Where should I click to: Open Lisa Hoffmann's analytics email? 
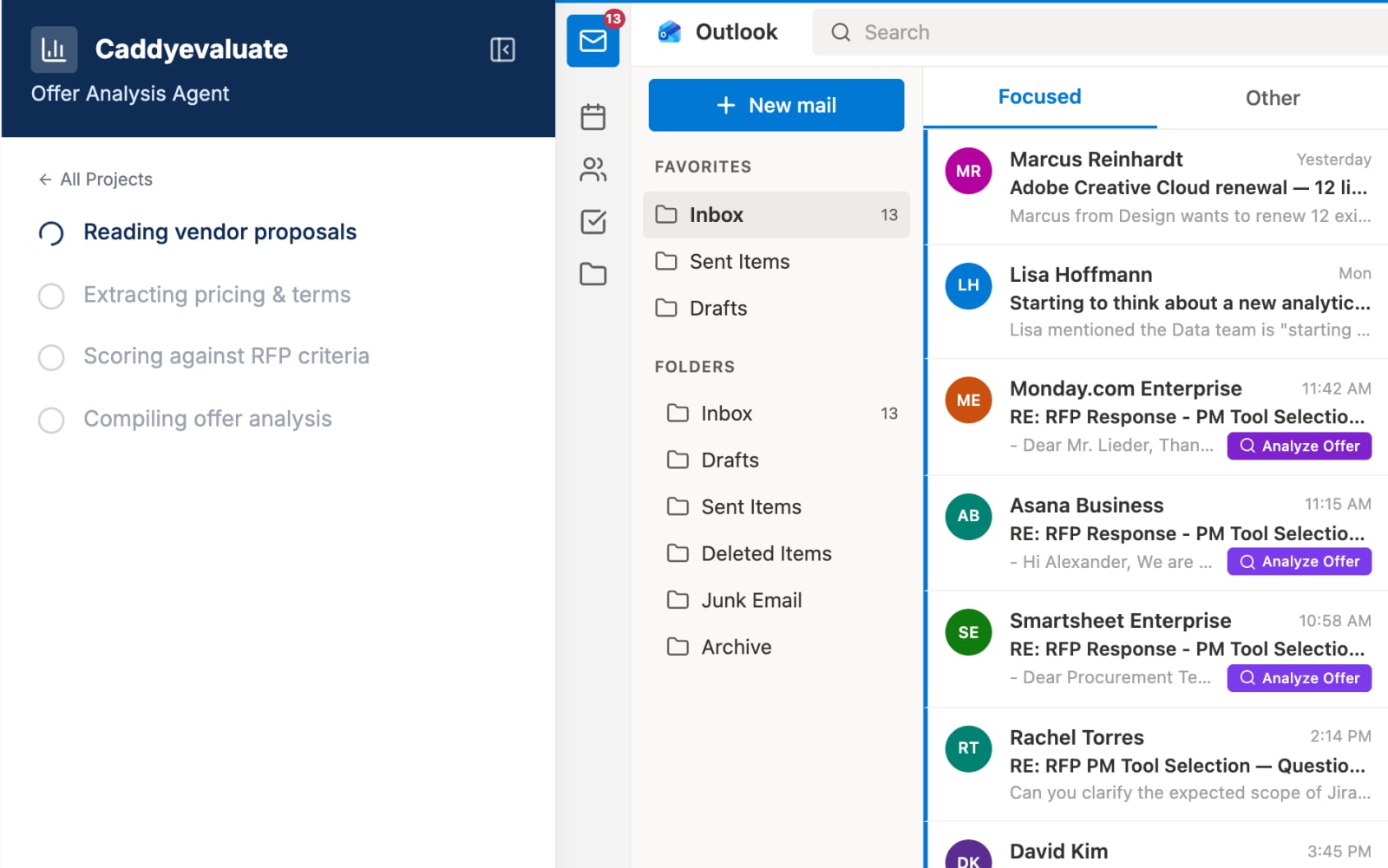tap(1157, 302)
